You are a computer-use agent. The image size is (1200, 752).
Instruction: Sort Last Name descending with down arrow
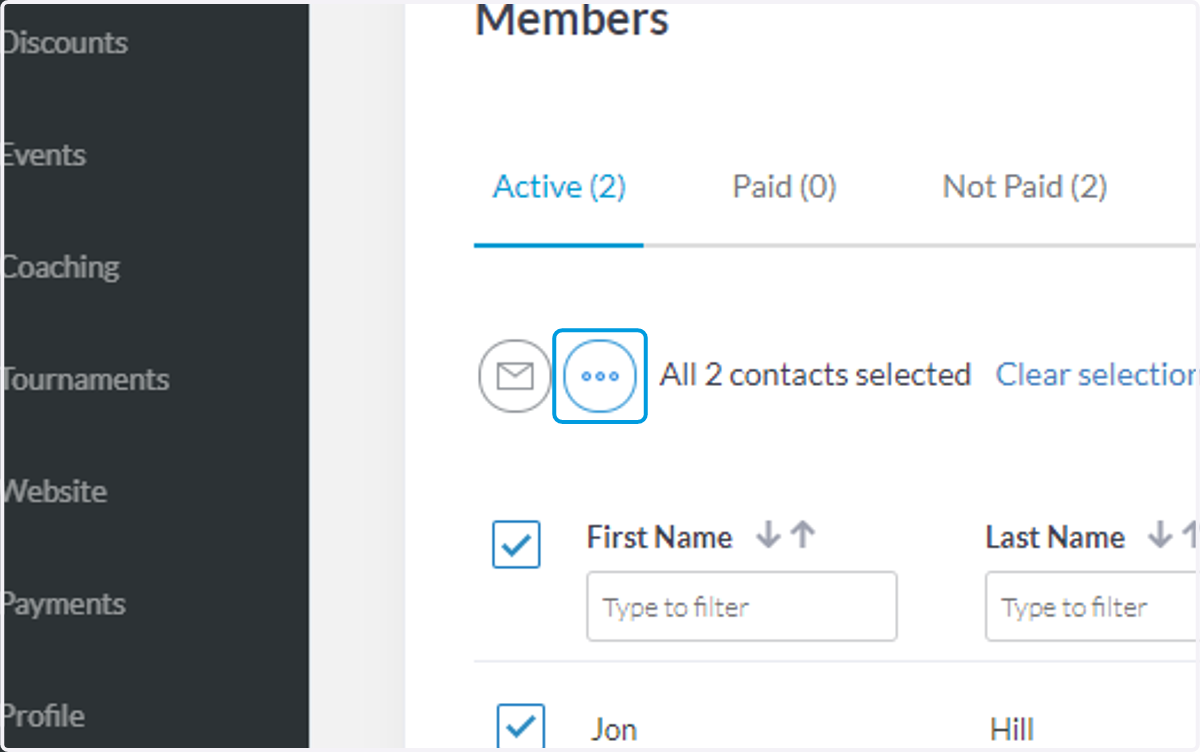[1160, 536]
